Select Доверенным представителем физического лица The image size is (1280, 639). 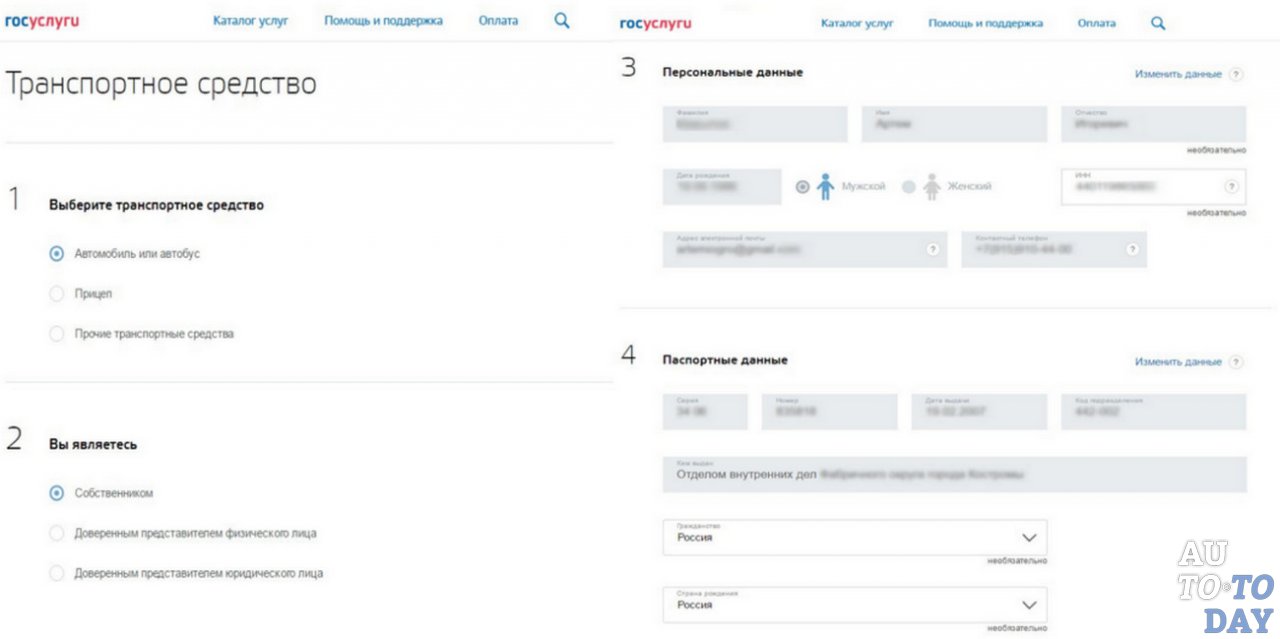click(57, 533)
